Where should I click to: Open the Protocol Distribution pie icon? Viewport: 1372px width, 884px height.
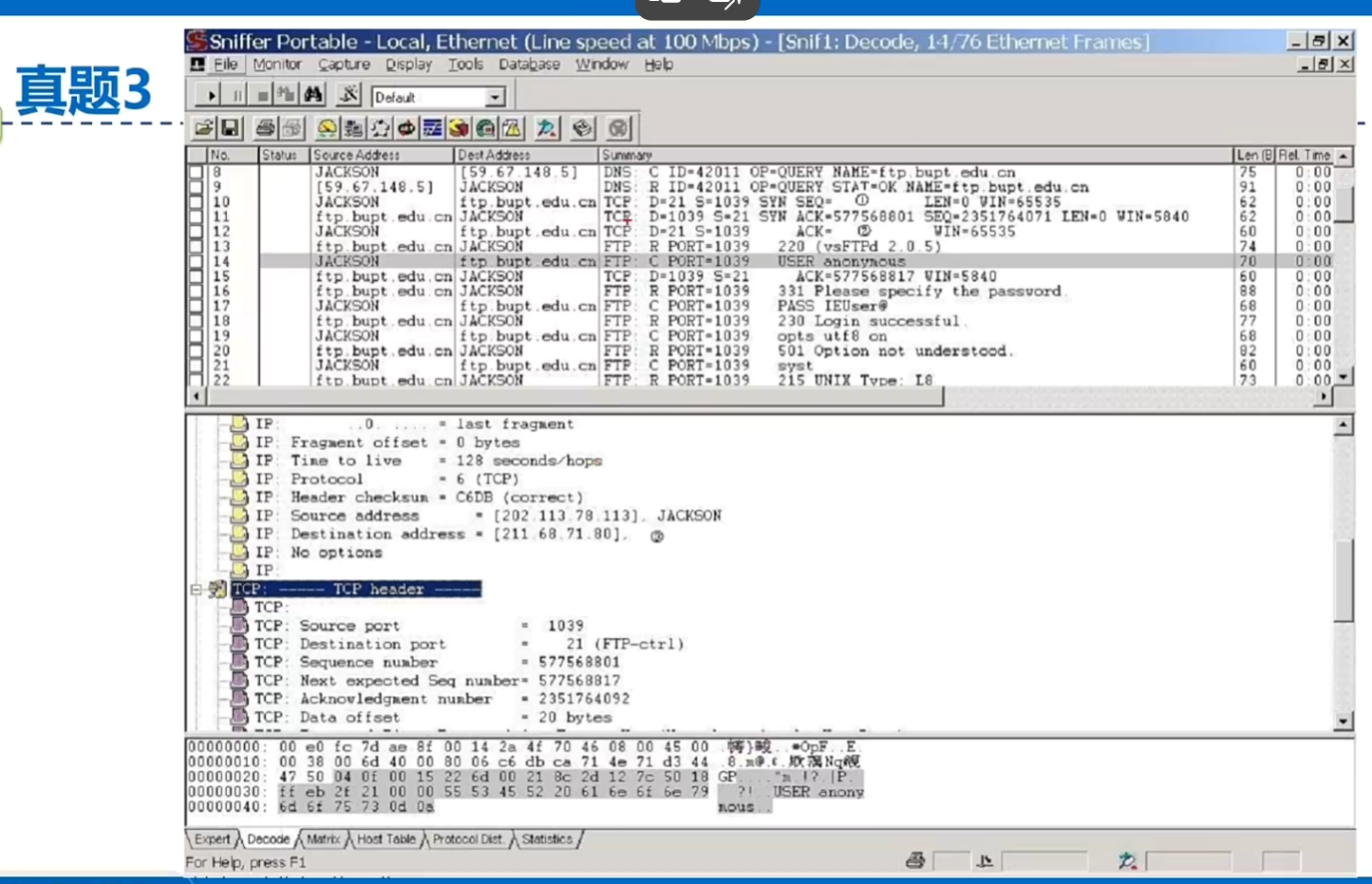click(x=459, y=128)
